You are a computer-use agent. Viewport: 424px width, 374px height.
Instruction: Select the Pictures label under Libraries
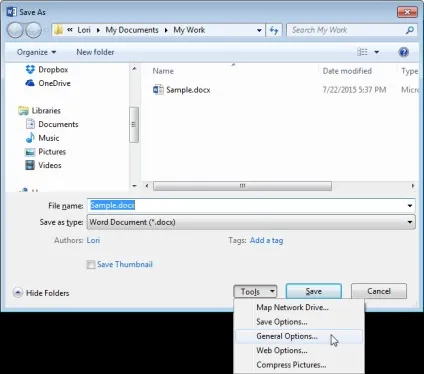52,152
